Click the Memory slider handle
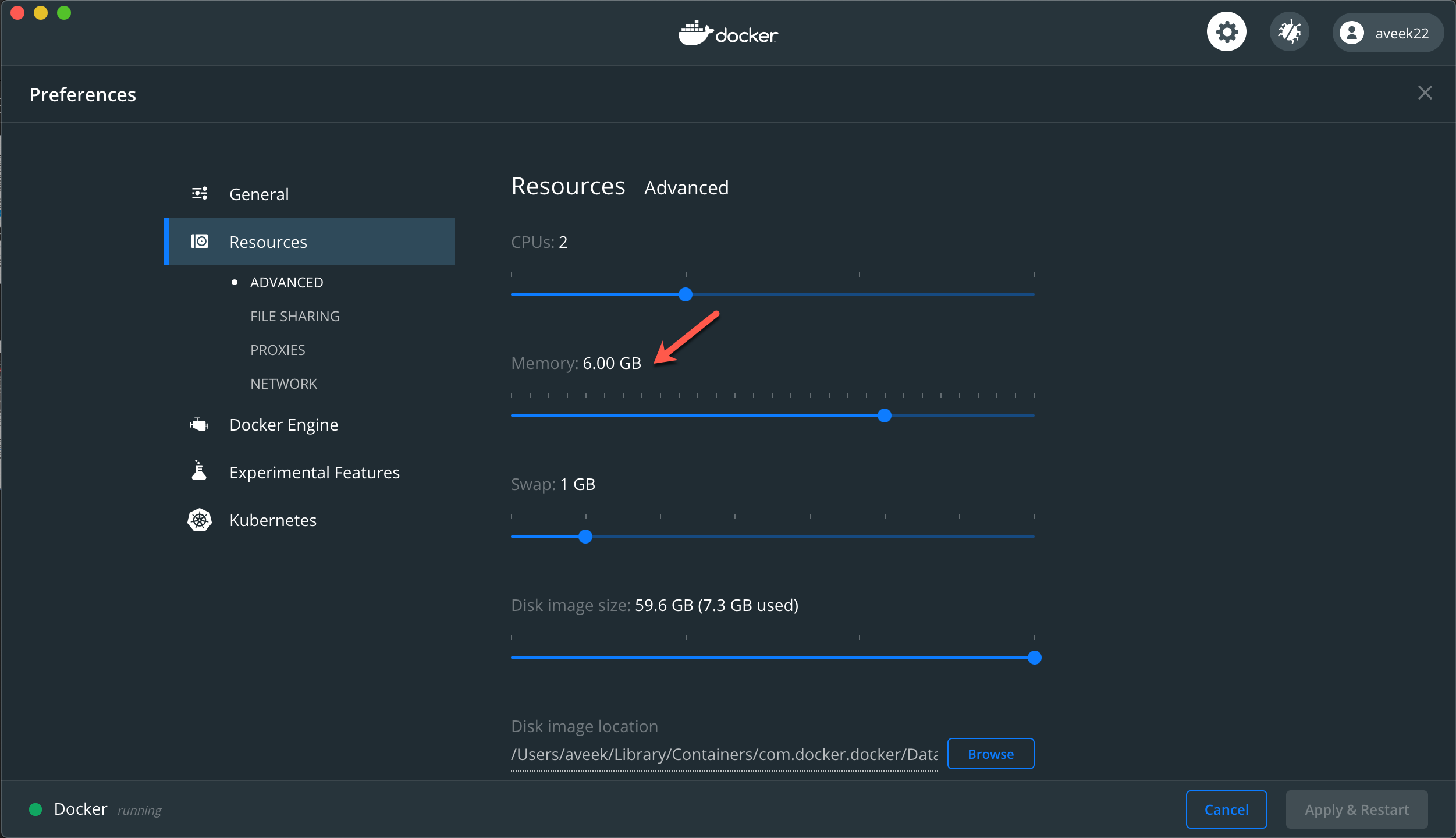This screenshot has width=1456, height=838. tap(884, 416)
